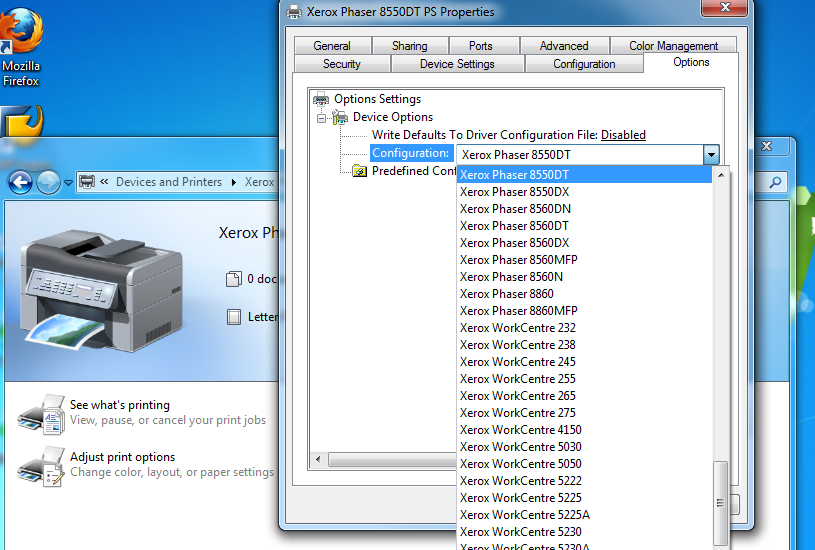
Task: Click the dropdown list scrollbar thumb
Action: (x=720, y=503)
